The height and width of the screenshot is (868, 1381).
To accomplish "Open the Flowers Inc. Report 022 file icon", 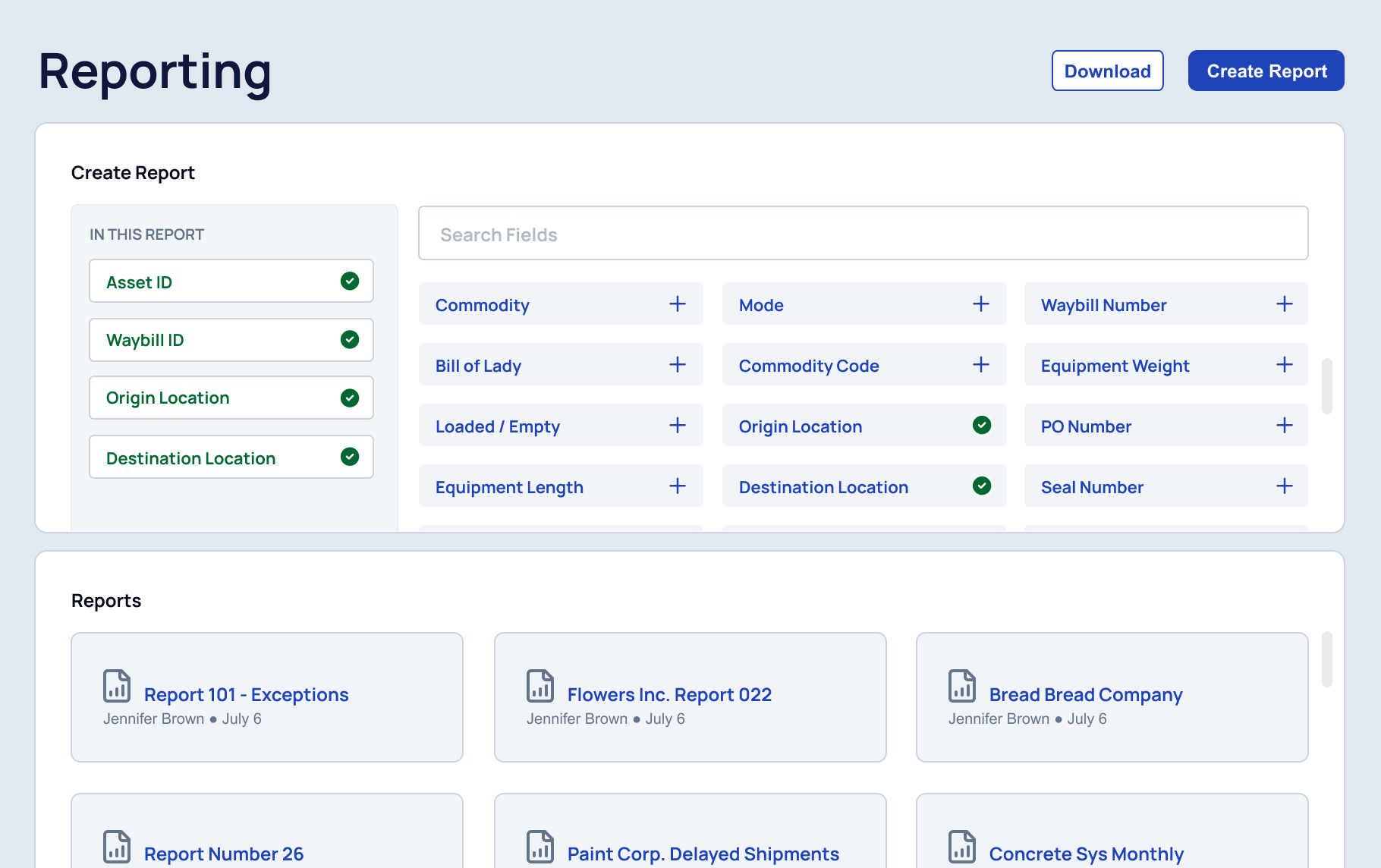I will coord(540,686).
